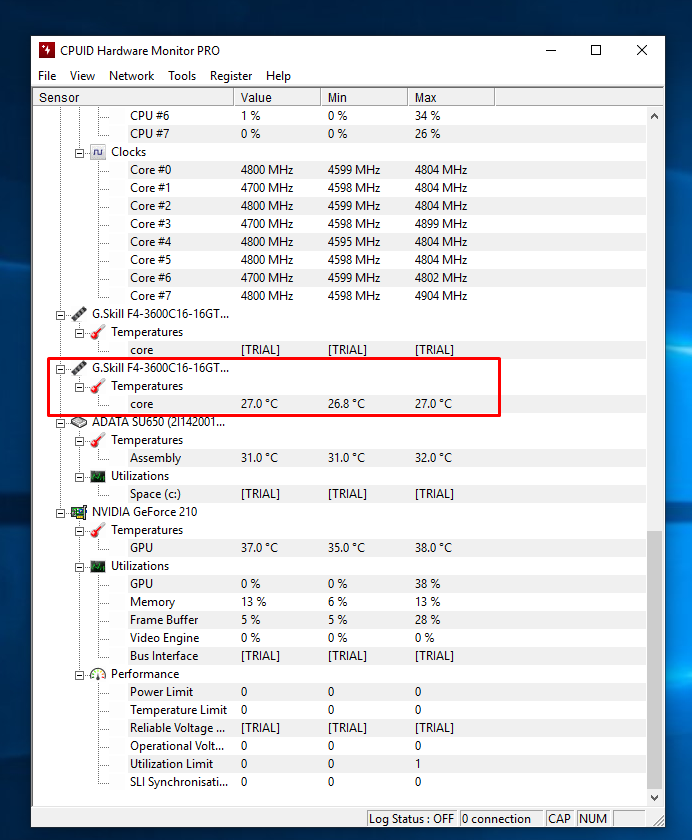Click the Performance gauge icon
692x840 pixels.
click(x=97, y=674)
